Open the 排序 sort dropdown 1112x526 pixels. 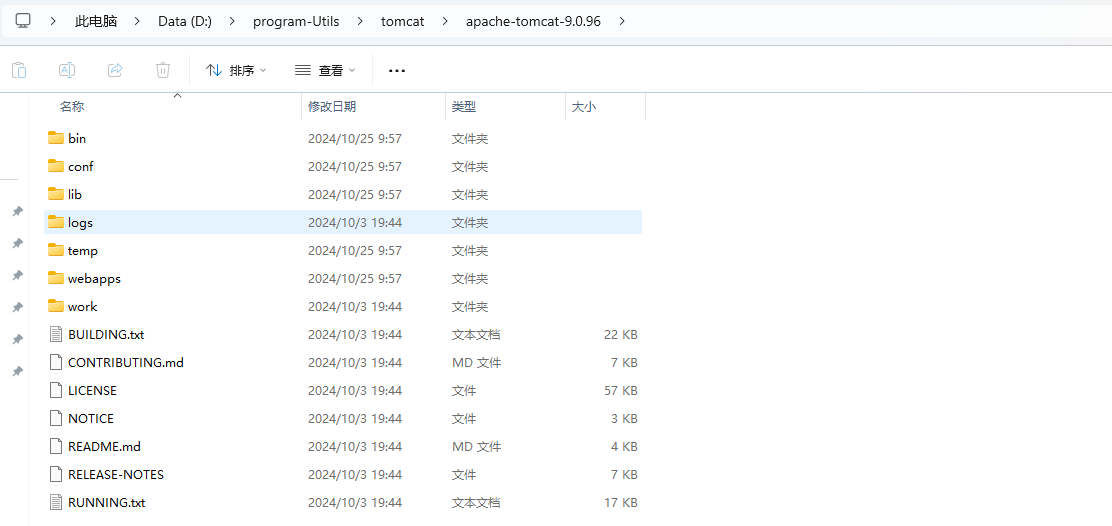tap(236, 70)
